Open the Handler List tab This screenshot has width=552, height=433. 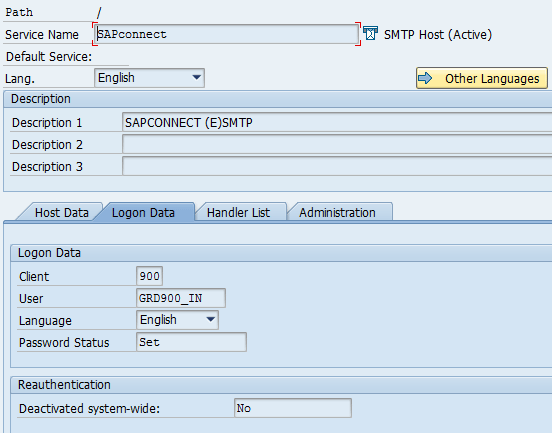238,213
